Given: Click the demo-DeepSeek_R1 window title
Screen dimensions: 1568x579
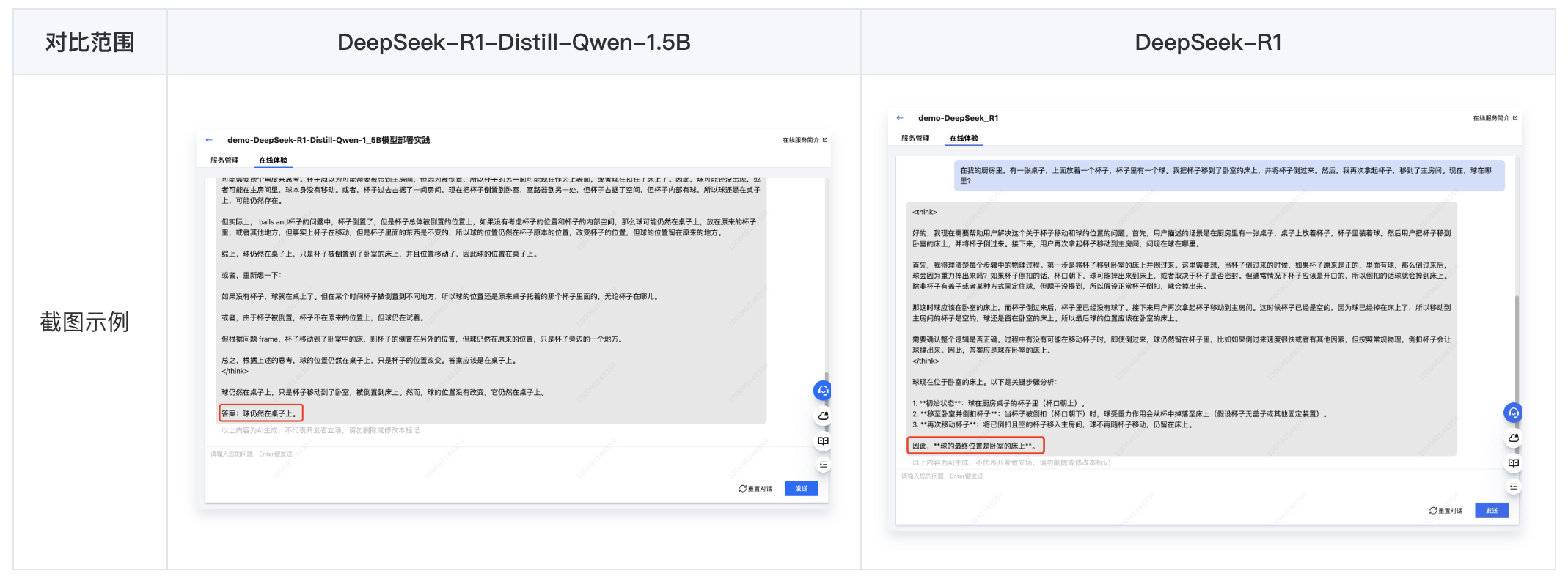Looking at the screenshot, I should click(x=958, y=118).
